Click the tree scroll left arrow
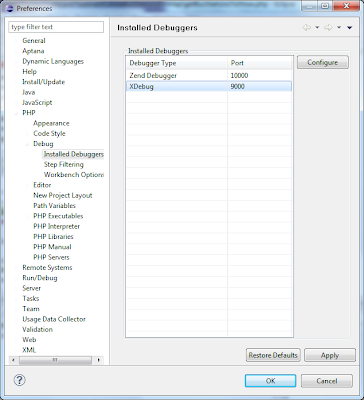Viewport: 364px width, 400px height. click(13, 360)
